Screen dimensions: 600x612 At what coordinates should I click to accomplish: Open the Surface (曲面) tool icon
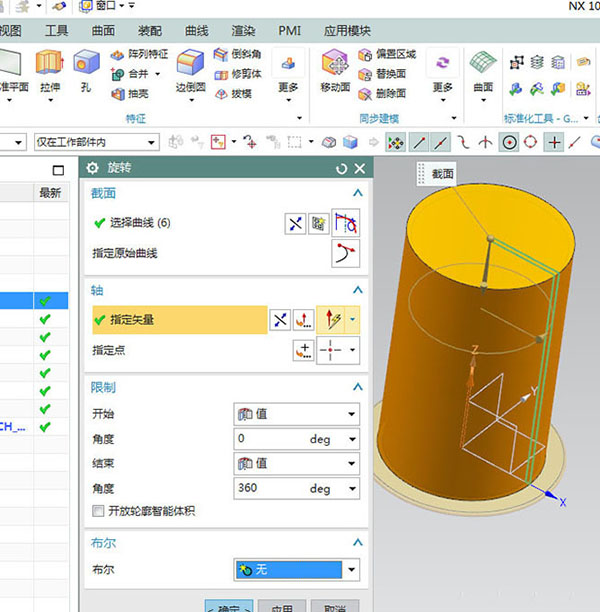pos(483,62)
